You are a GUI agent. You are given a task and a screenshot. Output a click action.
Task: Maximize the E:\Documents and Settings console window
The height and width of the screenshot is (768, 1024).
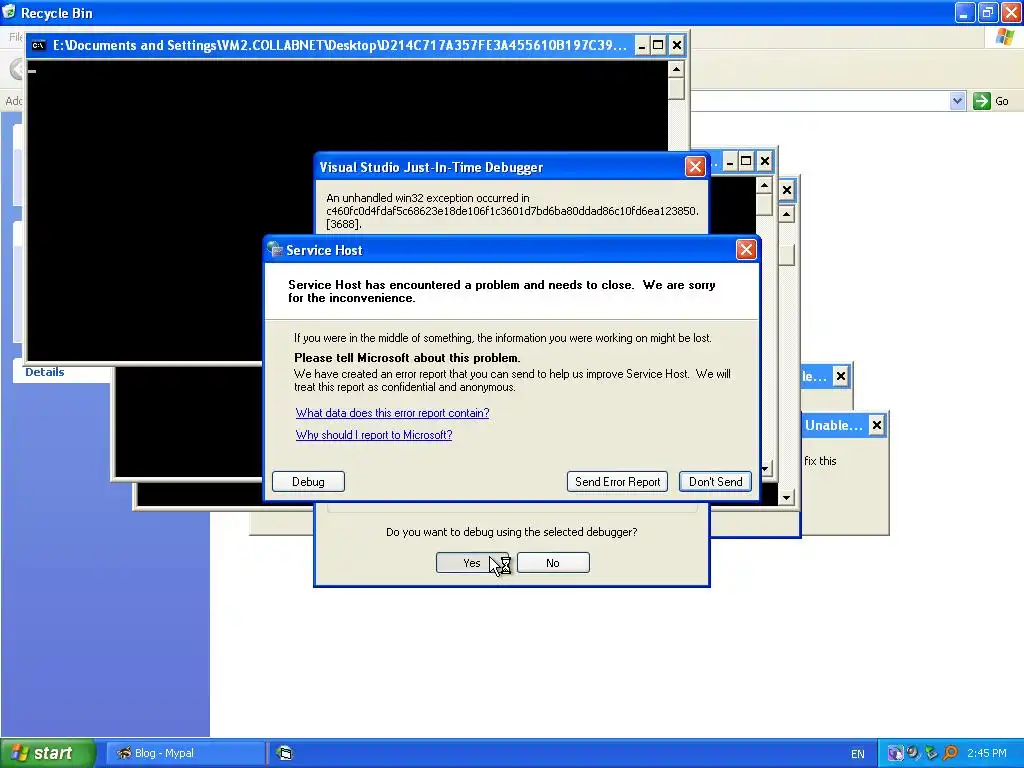[658, 45]
